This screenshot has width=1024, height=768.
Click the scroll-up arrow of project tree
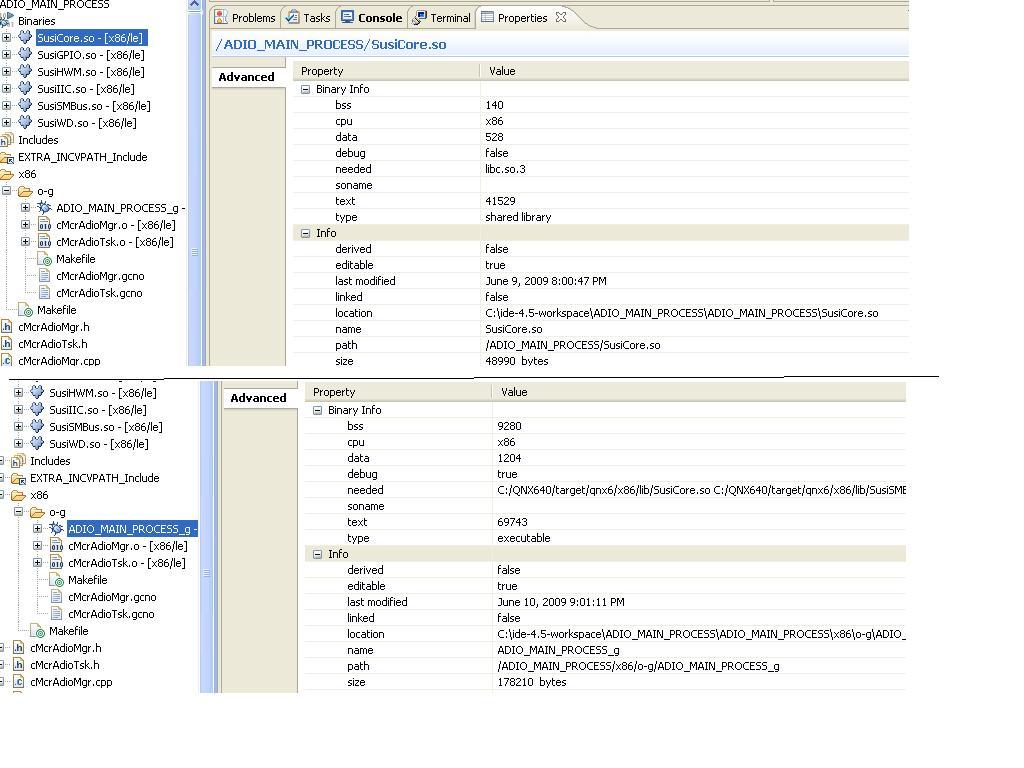click(194, 5)
